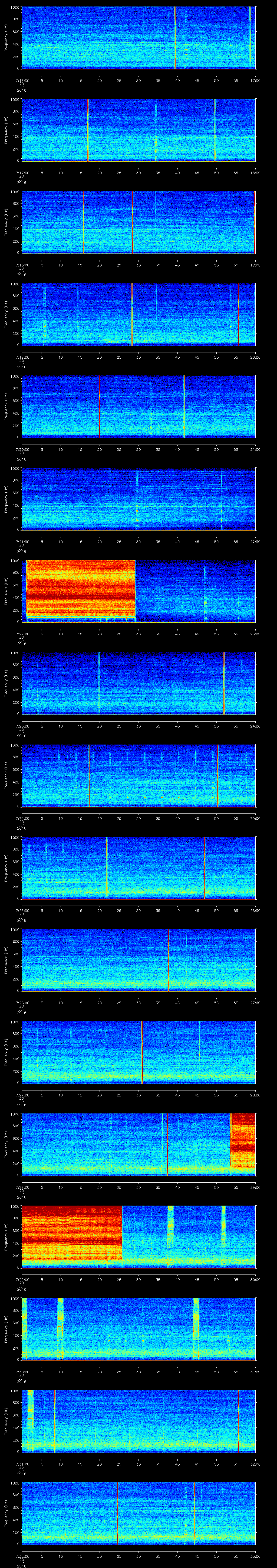The width and height of the screenshot is (277, 1568).
Task: Select the spectrogram panel starting at 7:17:00
Action: pos(138,130)
